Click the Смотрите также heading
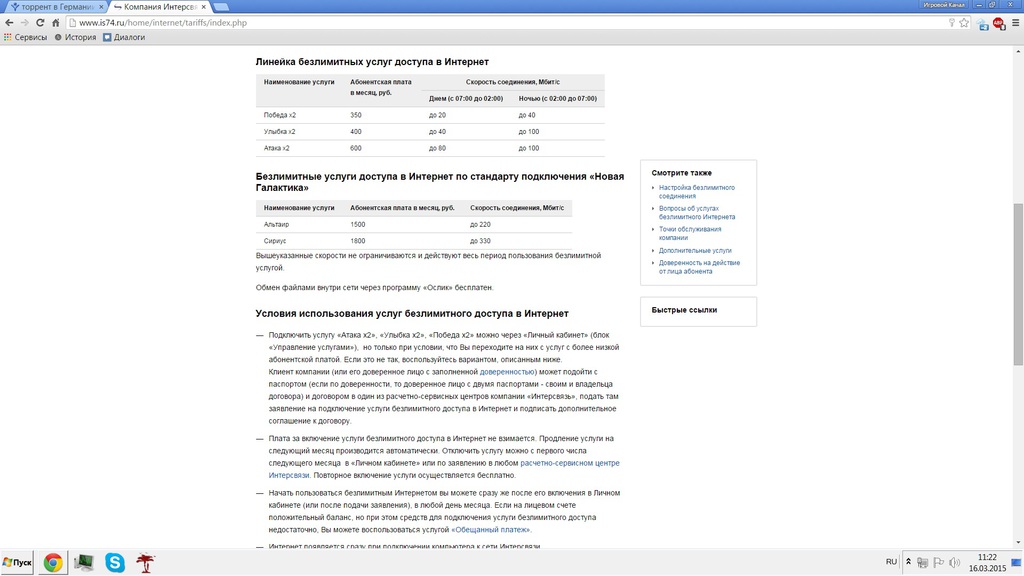This screenshot has width=1024, height=576. click(x=681, y=172)
